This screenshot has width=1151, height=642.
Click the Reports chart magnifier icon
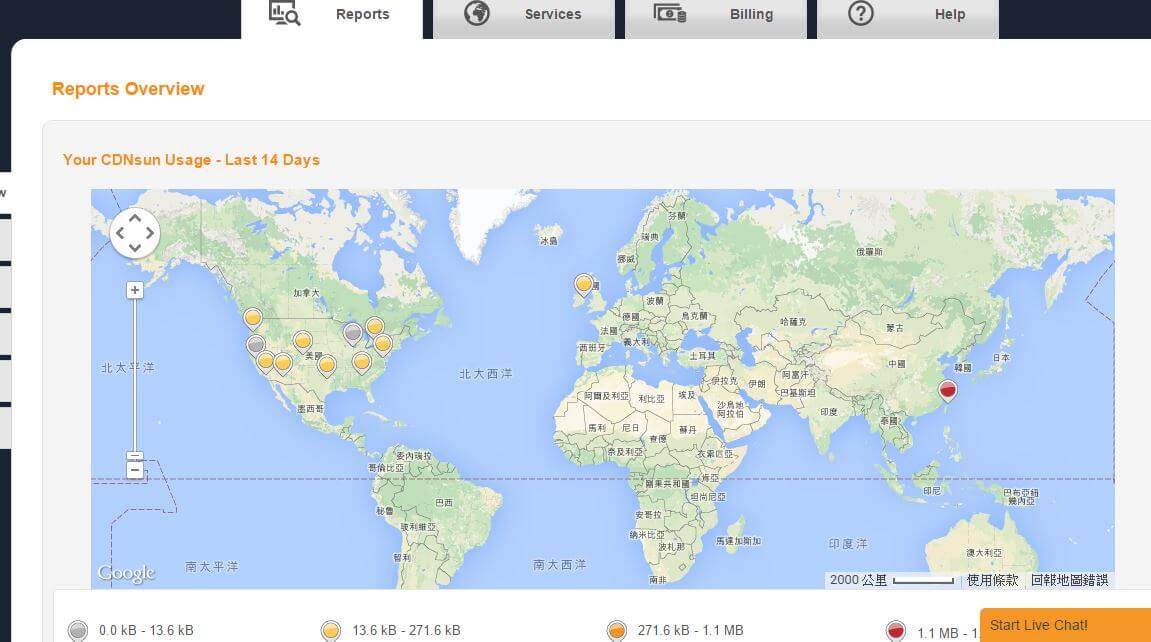[284, 13]
